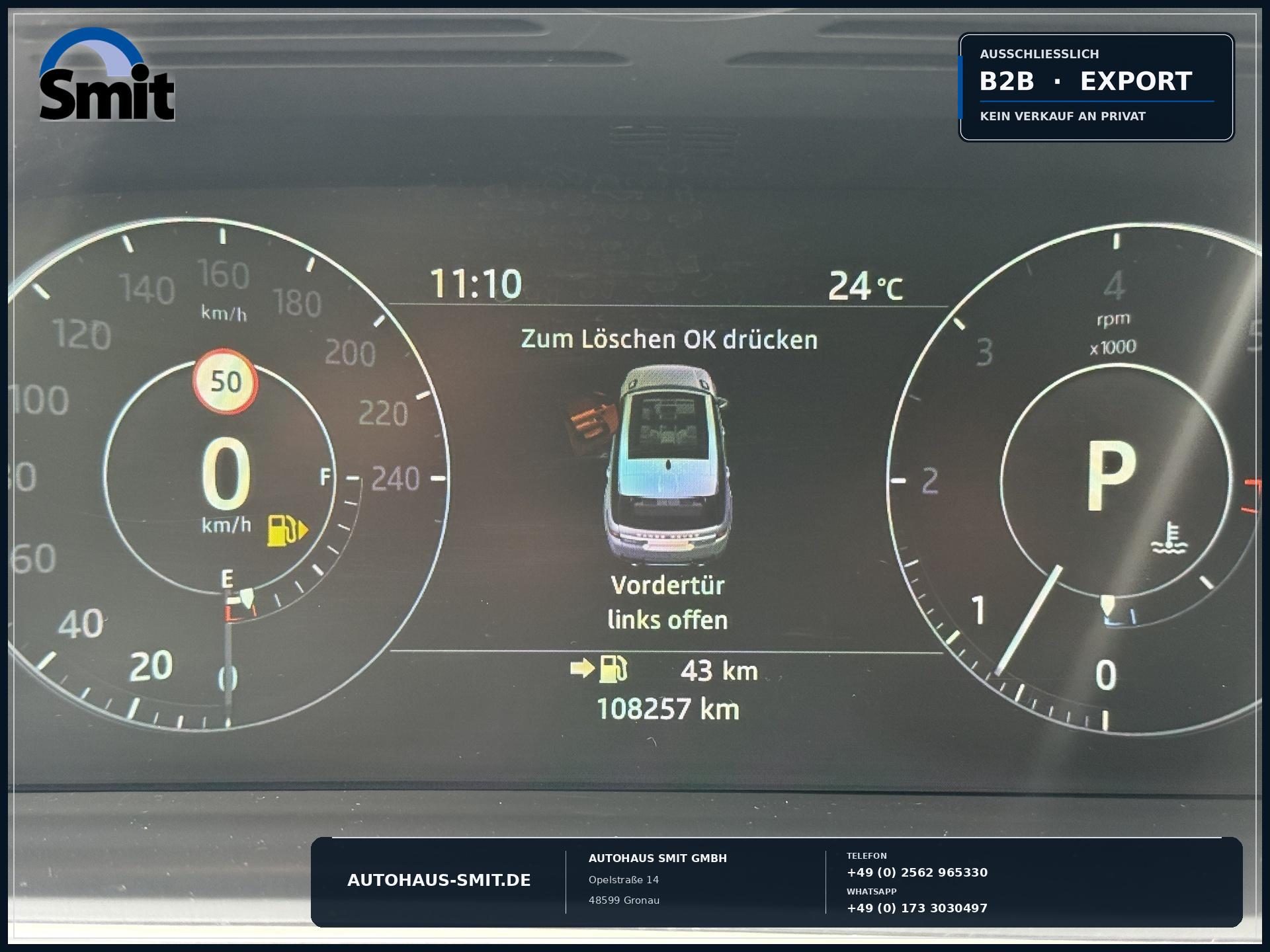Image resolution: width=1270 pixels, height=952 pixels.
Task: Click the 180 mark on speedometer
Action: 297,303
